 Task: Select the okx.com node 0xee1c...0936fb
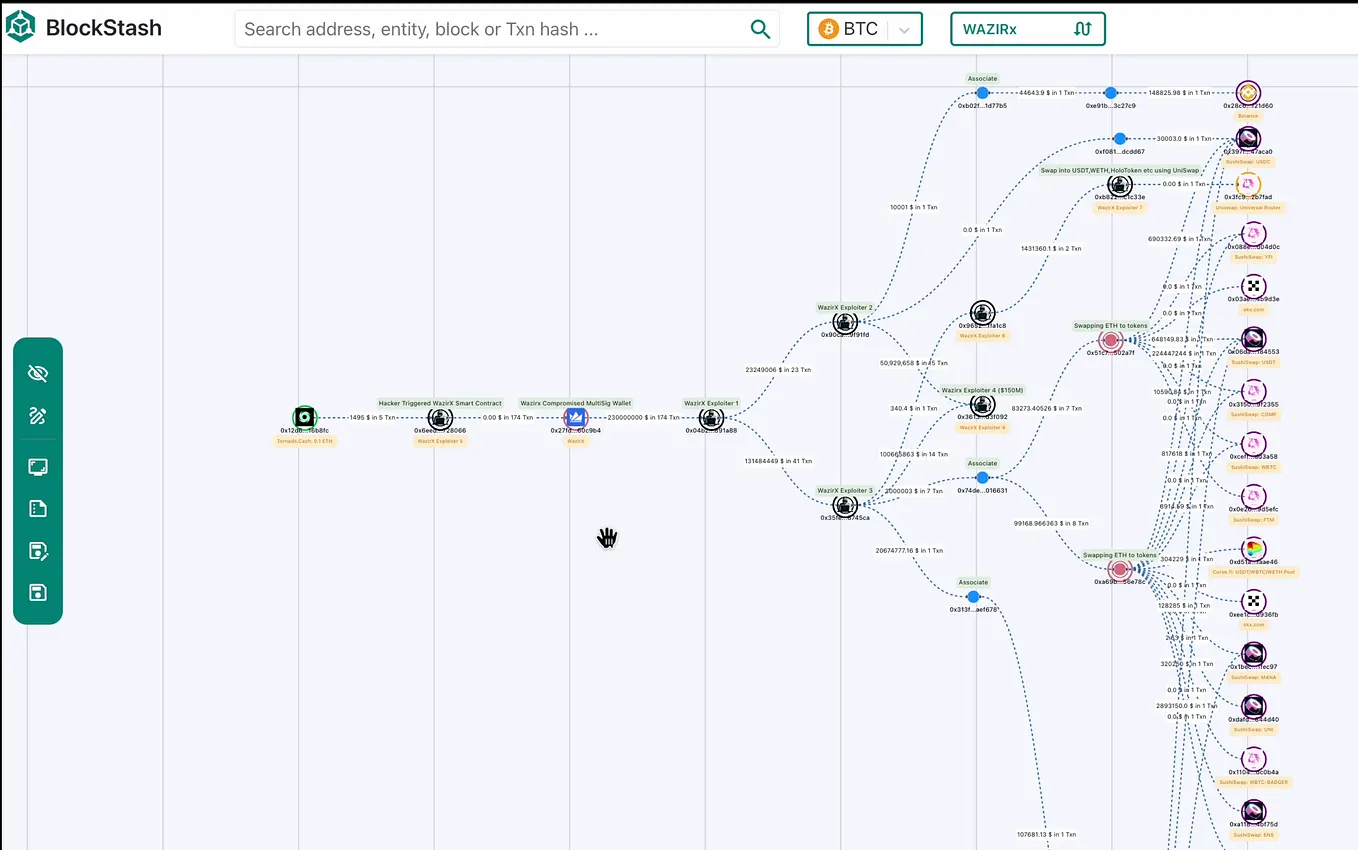point(1253,601)
